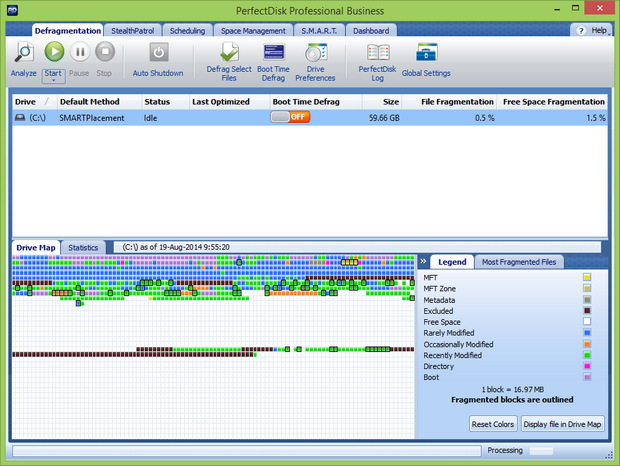Click the Idle status cell
Screen dimensions: 620x466
tap(150, 118)
